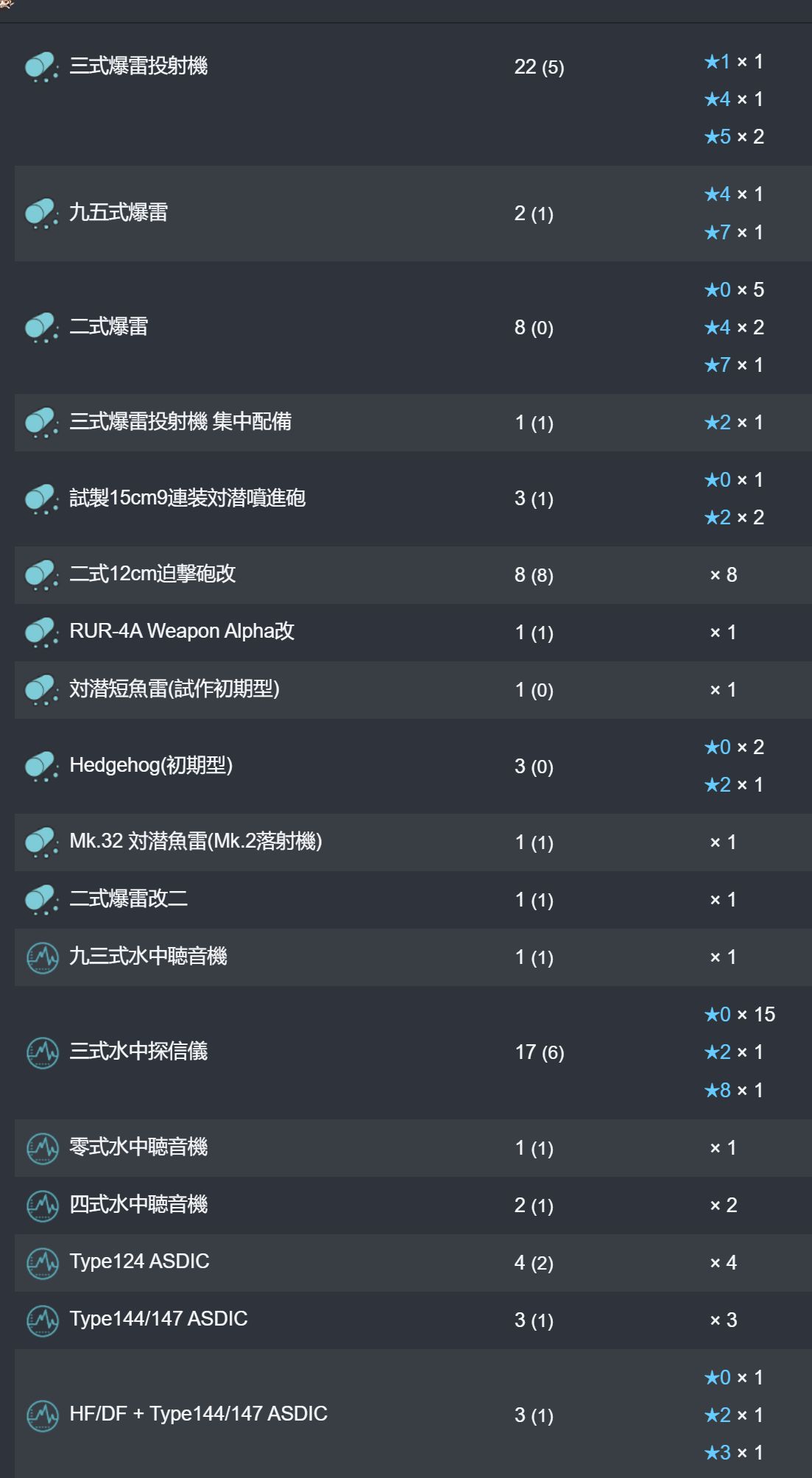Click the icon next to 二式12cm迫撃砲改
Screen dimensions: 812x1478
(42, 574)
